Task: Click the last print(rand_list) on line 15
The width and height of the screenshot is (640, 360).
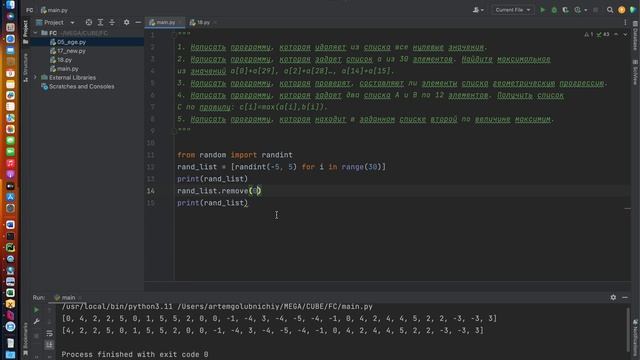Action: tap(212, 203)
